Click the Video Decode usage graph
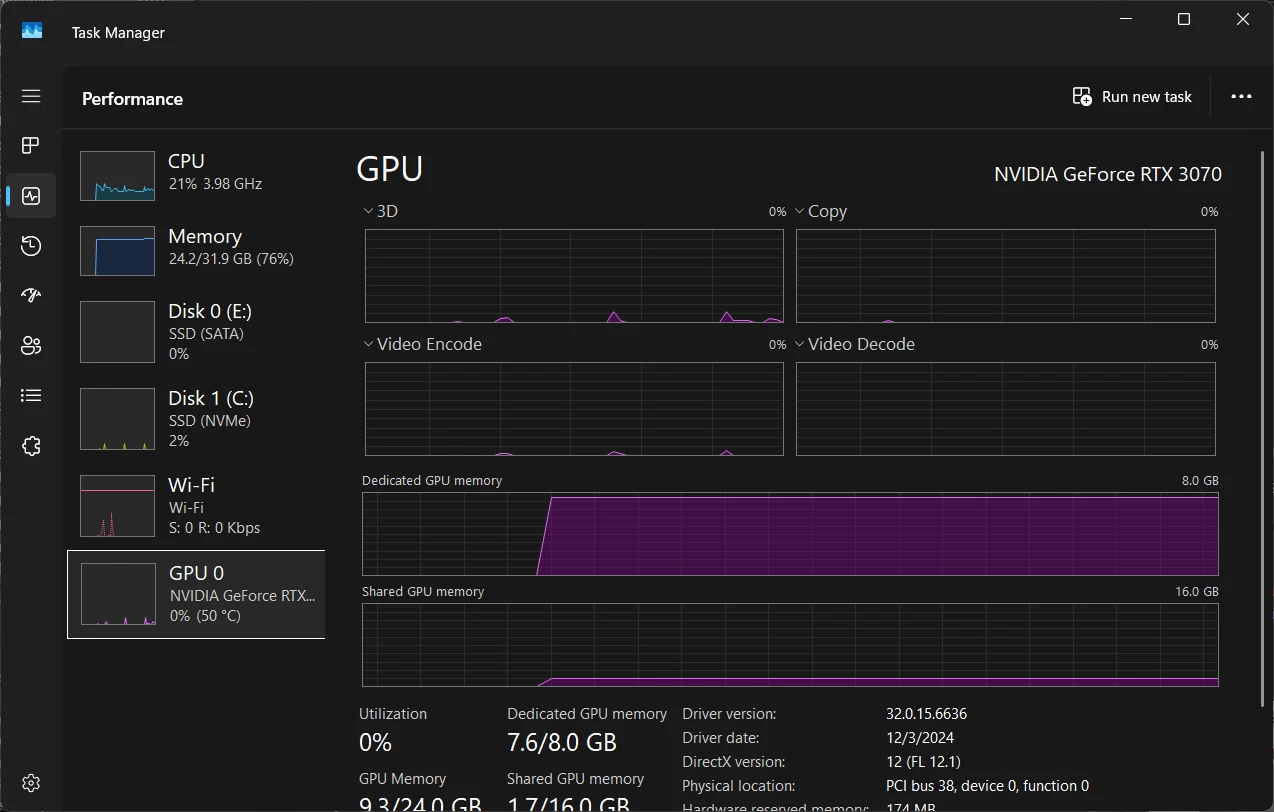 tap(1006, 409)
